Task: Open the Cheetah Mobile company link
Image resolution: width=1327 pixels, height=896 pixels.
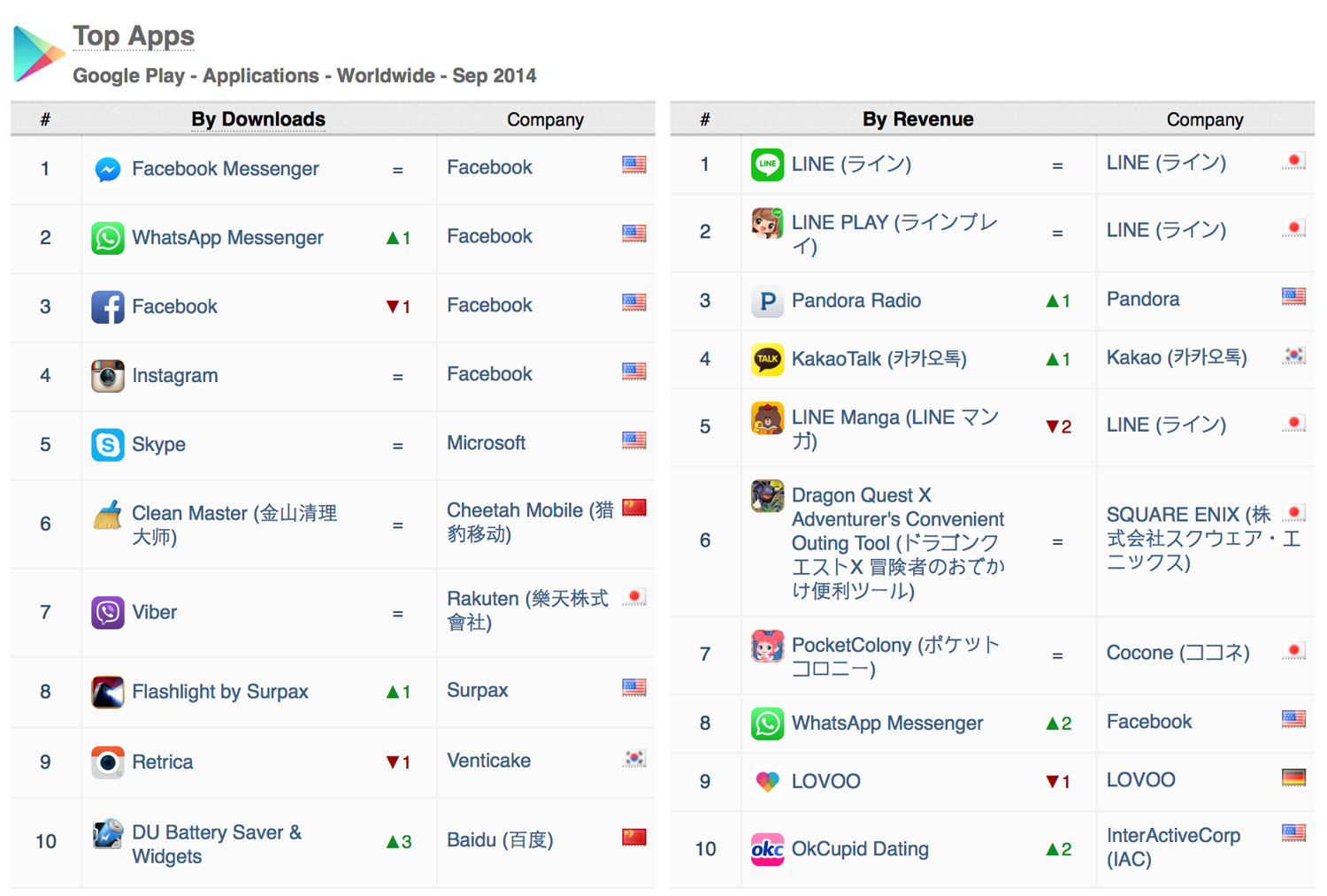Action: pos(530,522)
